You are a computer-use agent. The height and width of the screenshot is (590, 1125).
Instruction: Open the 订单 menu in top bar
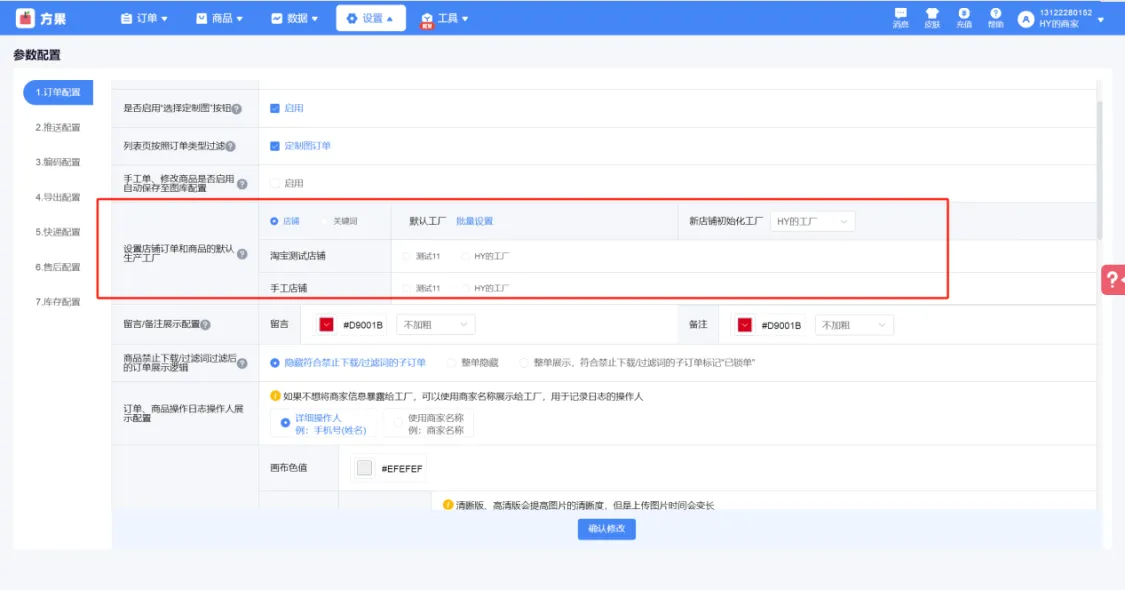point(144,18)
